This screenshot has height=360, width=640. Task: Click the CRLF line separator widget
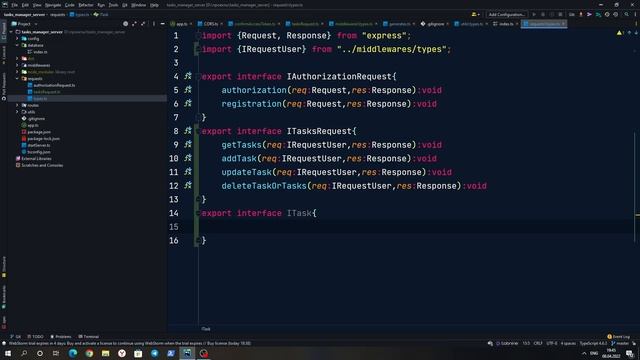[538, 344]
